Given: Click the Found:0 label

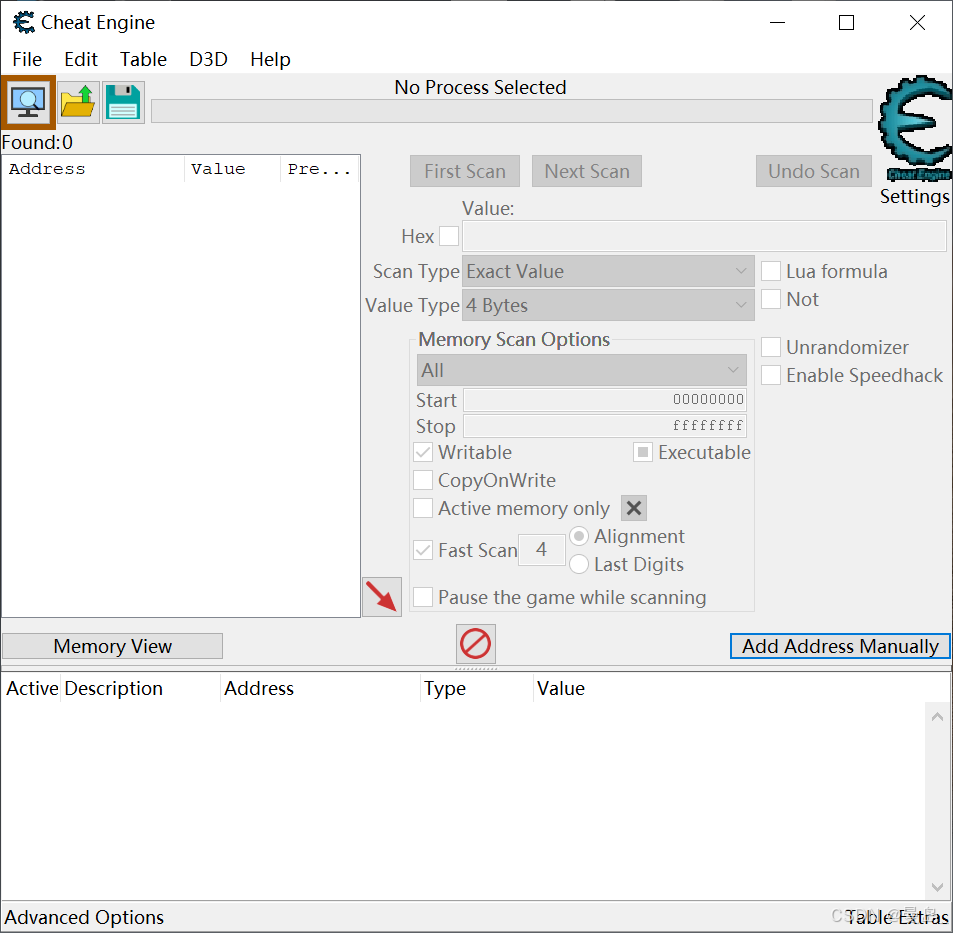Looking at the screenshot, I should pos(37,142).
